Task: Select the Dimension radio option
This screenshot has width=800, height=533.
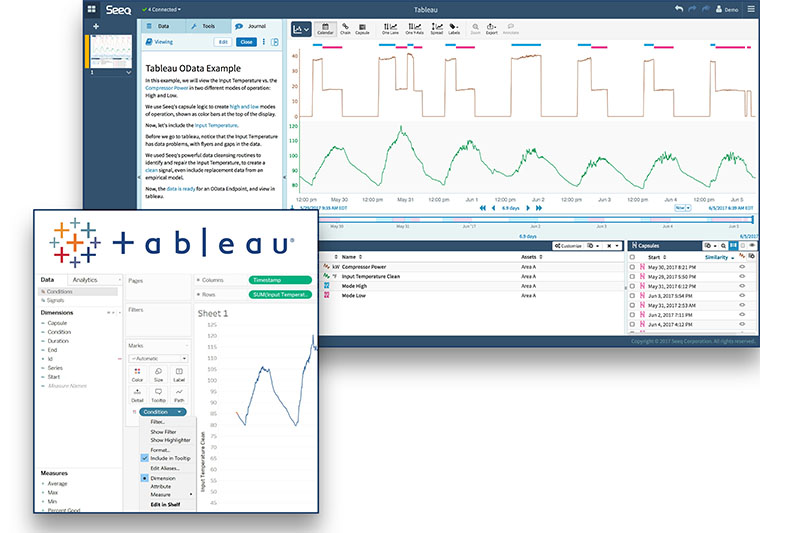Action: point(144,478)
